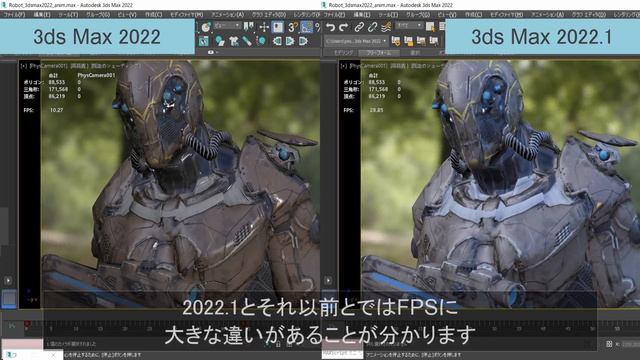
Task: Open アニメーション(A) menu in left window
Action: (228, 14)
